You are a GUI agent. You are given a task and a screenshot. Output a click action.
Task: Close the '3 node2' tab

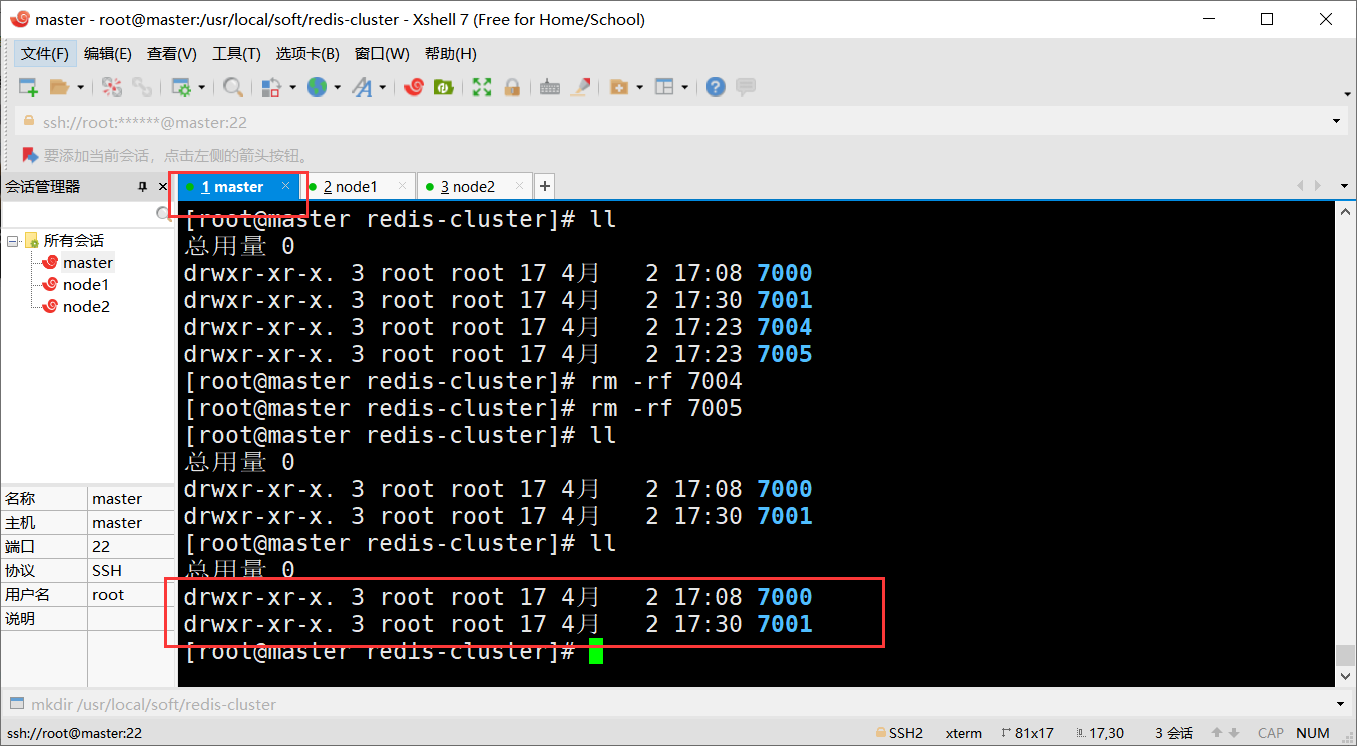[x=519, y=186]
